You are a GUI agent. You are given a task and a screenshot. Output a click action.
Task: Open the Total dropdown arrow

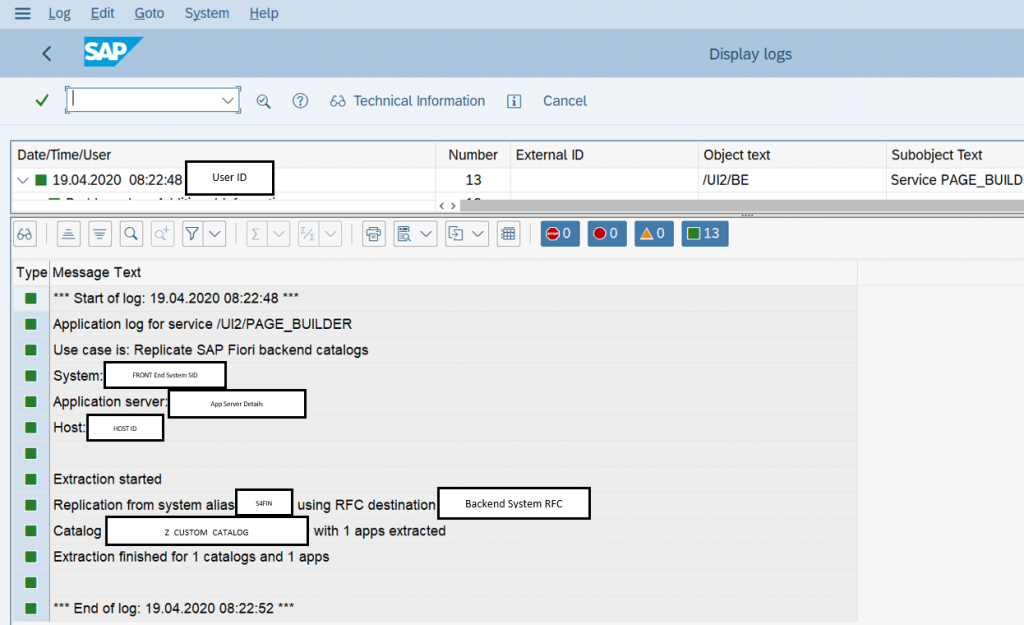click(279, 234)
